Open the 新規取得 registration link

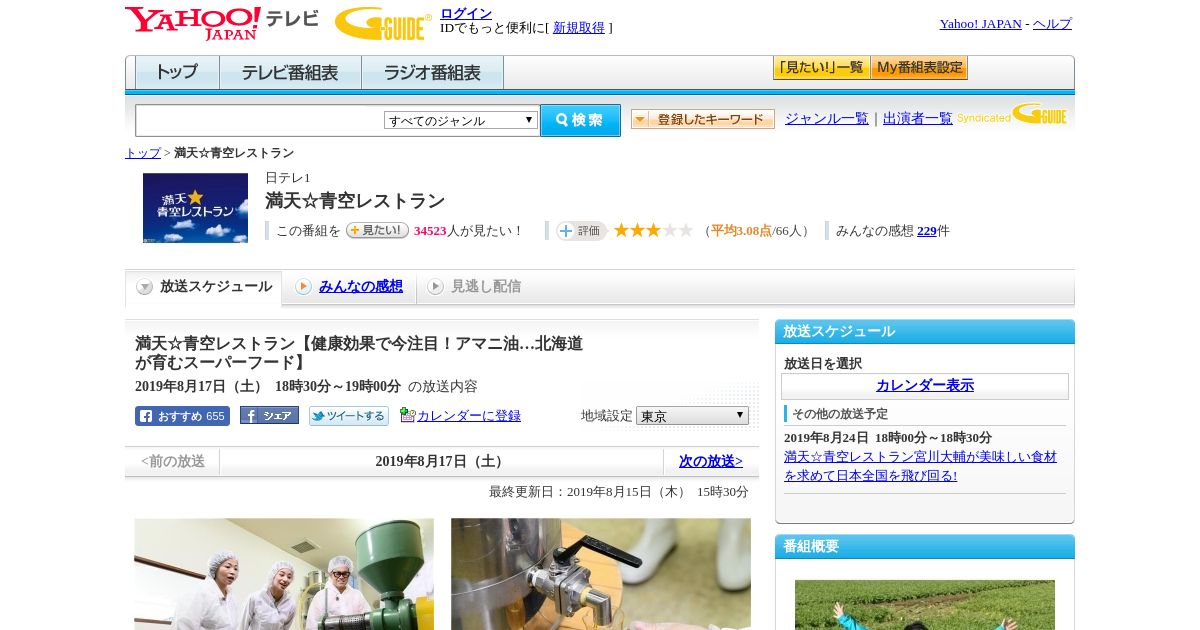[579, 28]
